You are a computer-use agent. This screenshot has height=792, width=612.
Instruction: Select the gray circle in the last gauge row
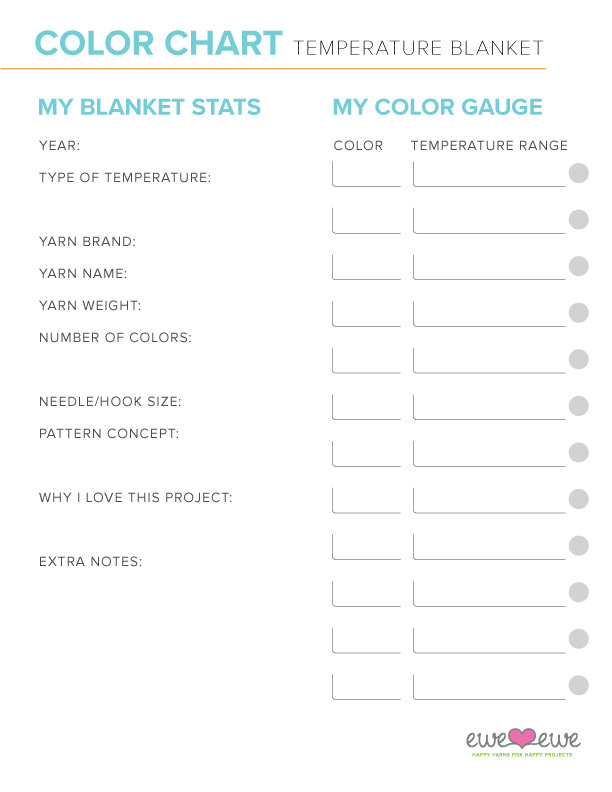pyautogui.click(x=578, y=685)
